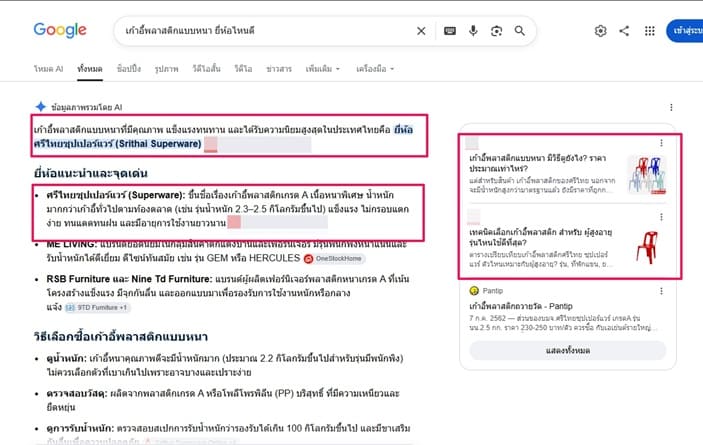This screenshot has width=703, height=445.
Task: Click in the Google search input field
Action: click(265, 31)
